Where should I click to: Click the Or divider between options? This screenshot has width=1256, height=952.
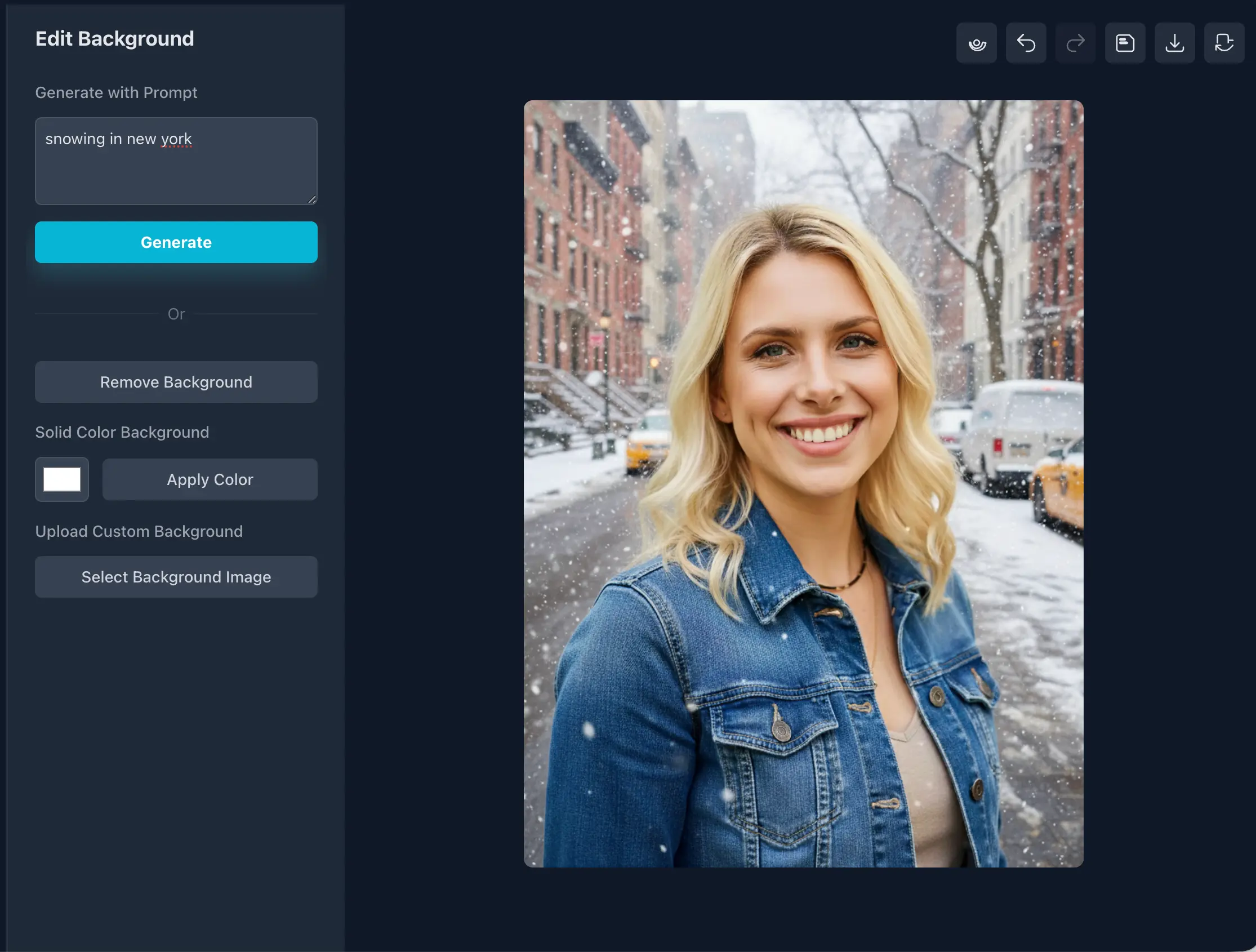(x=176, y=314)
